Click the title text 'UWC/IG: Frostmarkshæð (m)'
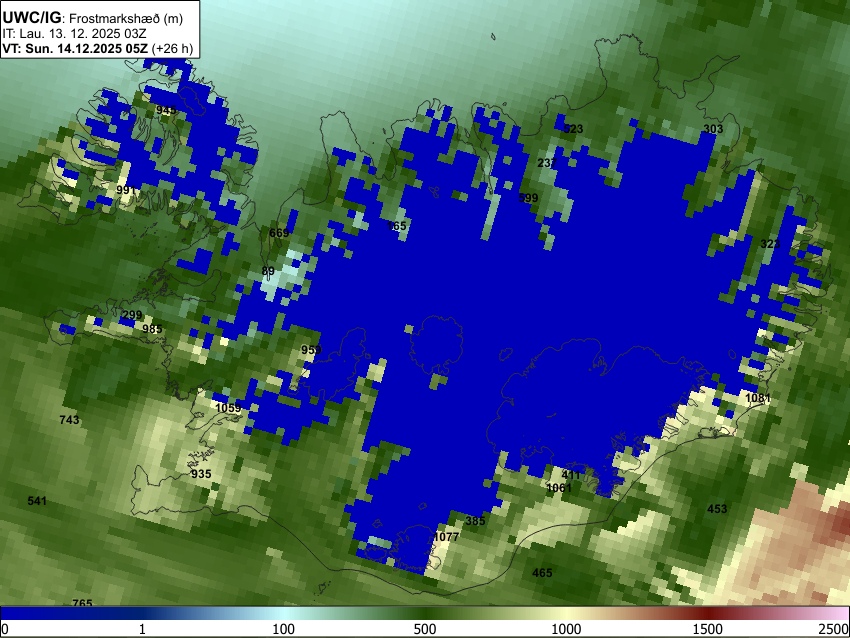The width and height of the screenshot is (850, 638). pos(93,18)
